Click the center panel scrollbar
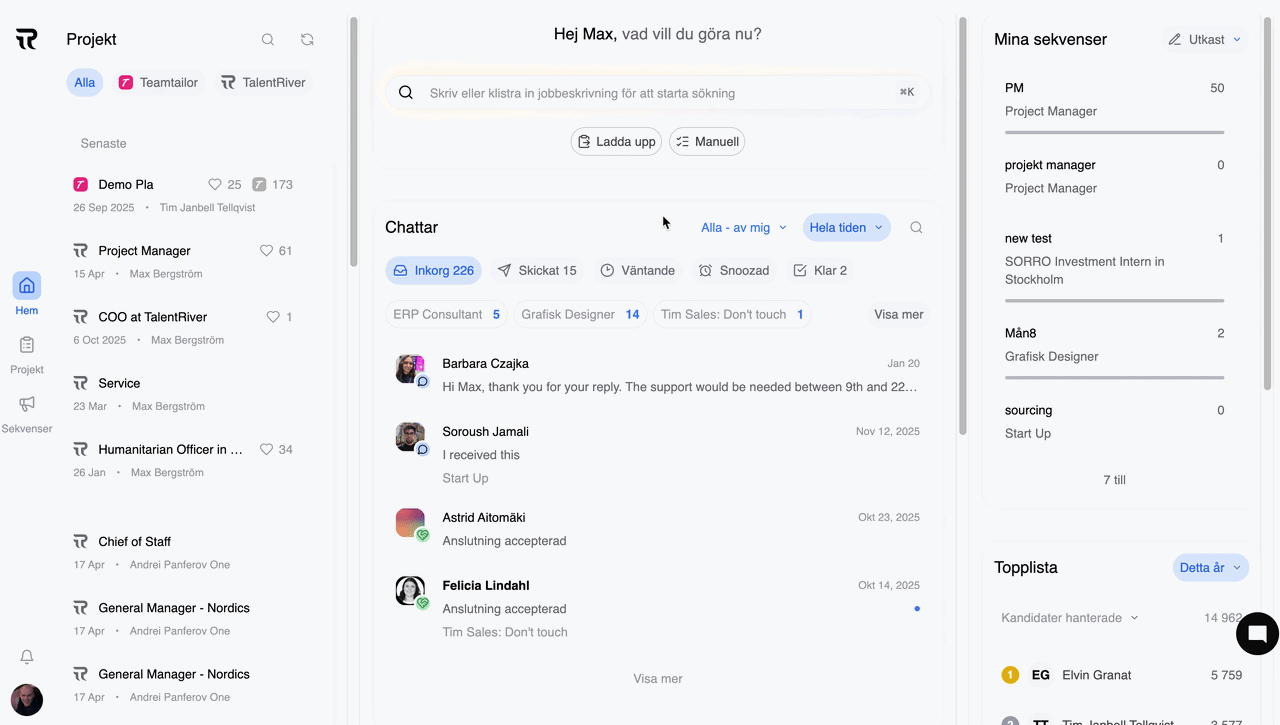Screen dimensions: 1280x725 pos(963,225)
